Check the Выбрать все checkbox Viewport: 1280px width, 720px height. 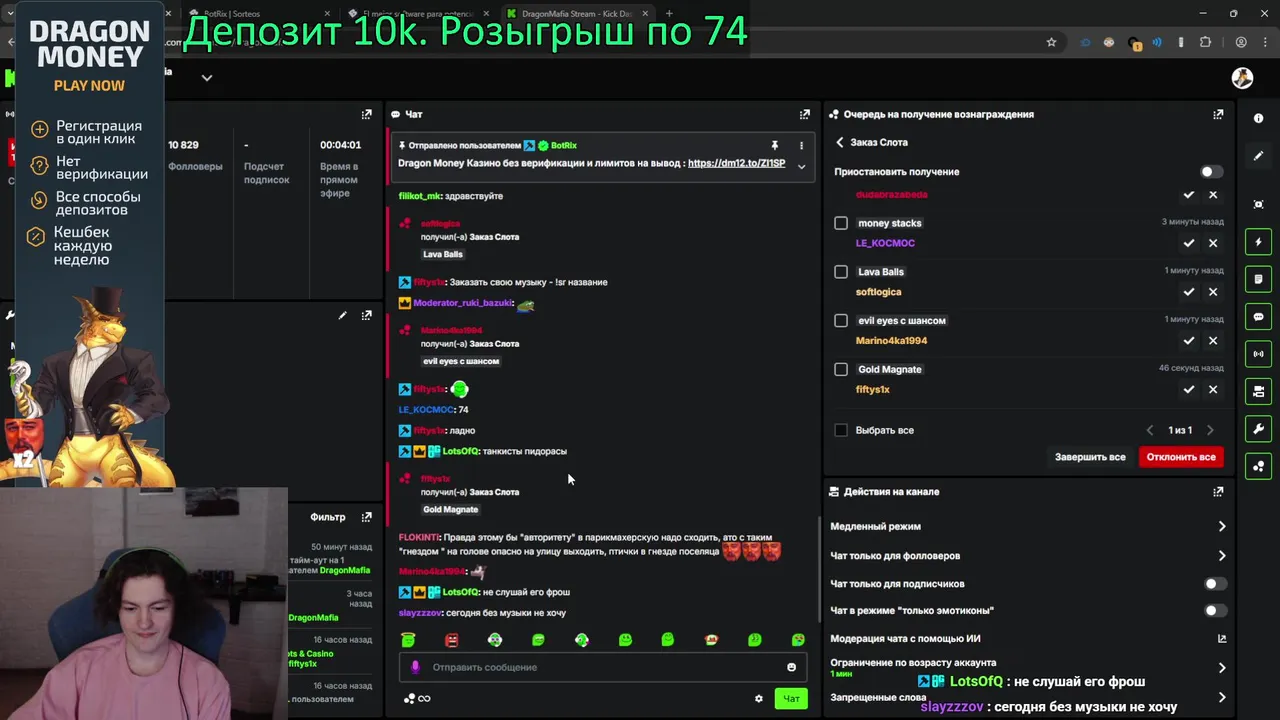point(841,430)
